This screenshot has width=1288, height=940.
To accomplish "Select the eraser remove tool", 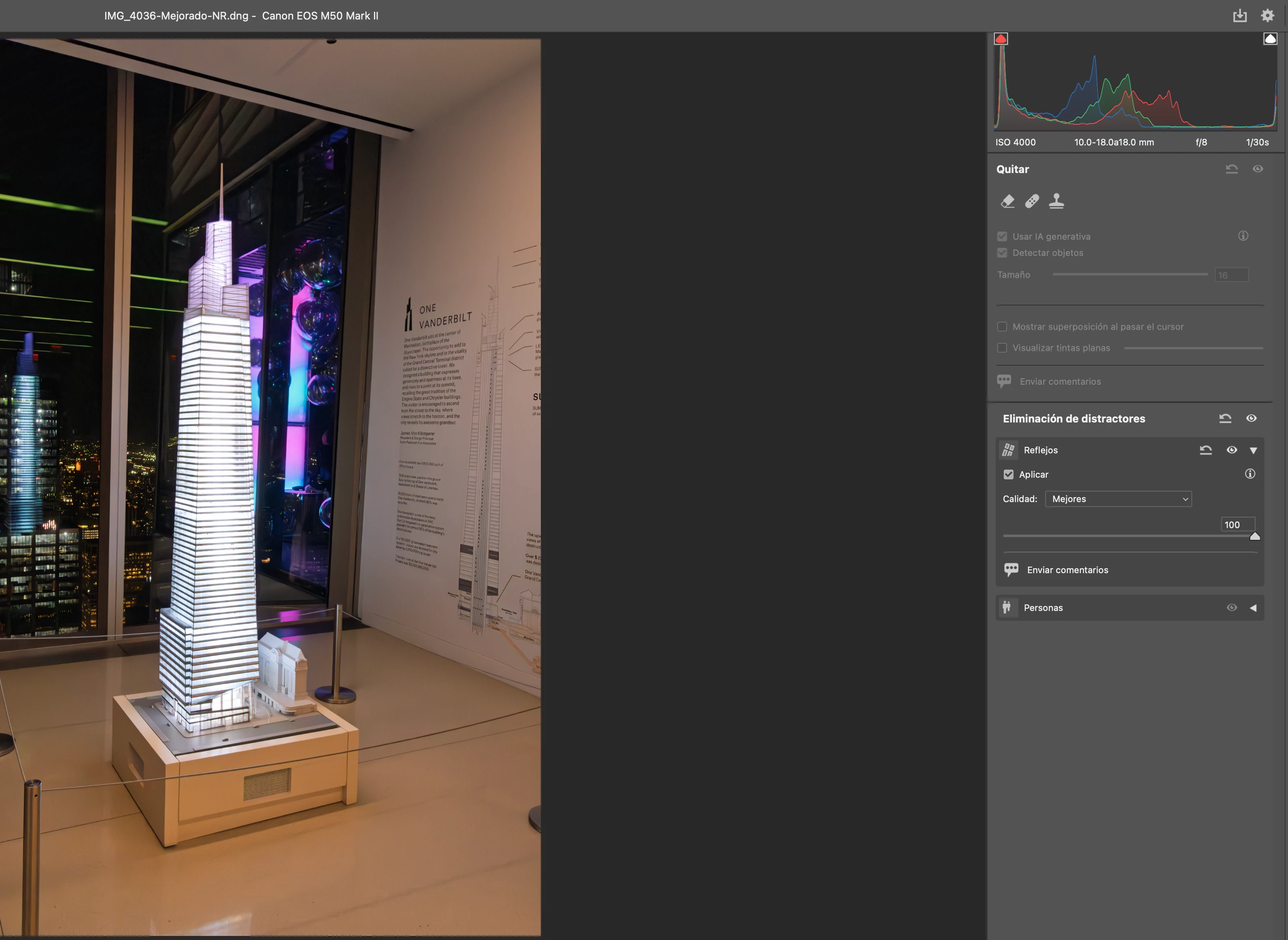I will [1008, 201].
